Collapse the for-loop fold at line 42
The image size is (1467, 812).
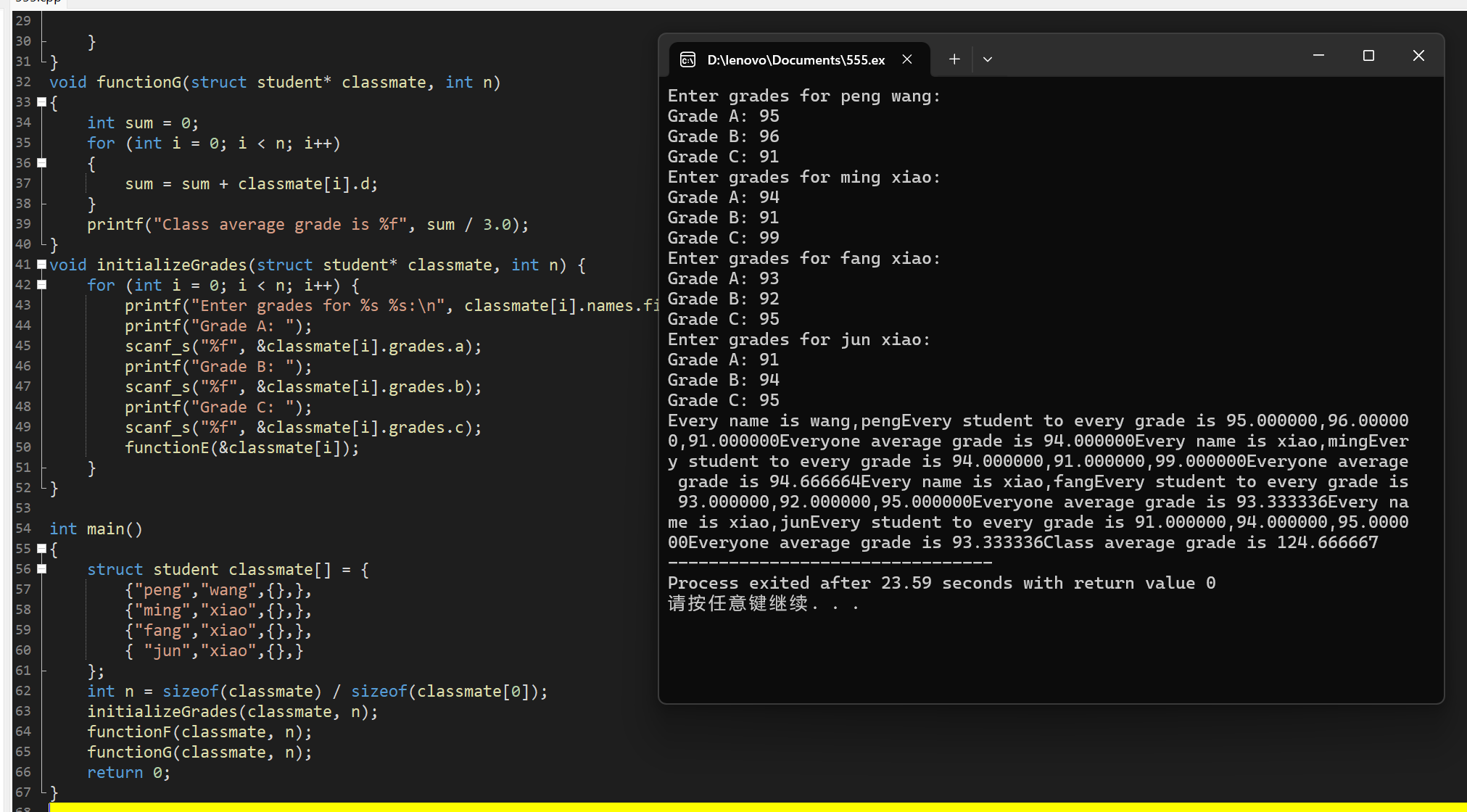coord(42,285)
